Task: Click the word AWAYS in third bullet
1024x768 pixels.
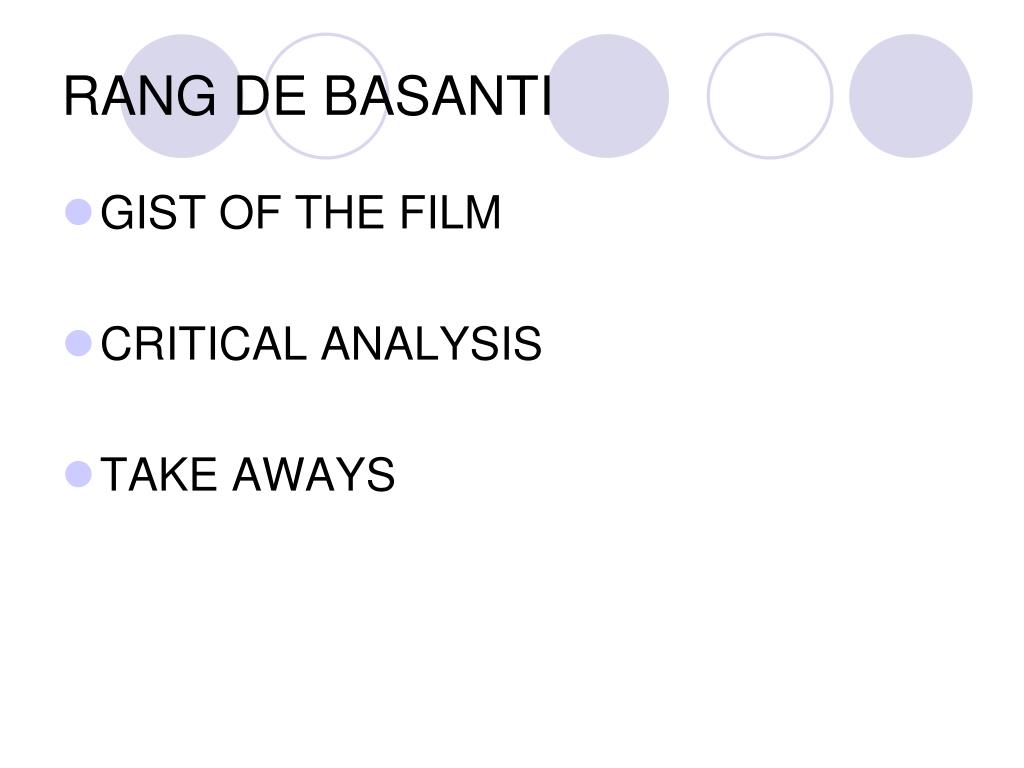Action: click(314, 474)
